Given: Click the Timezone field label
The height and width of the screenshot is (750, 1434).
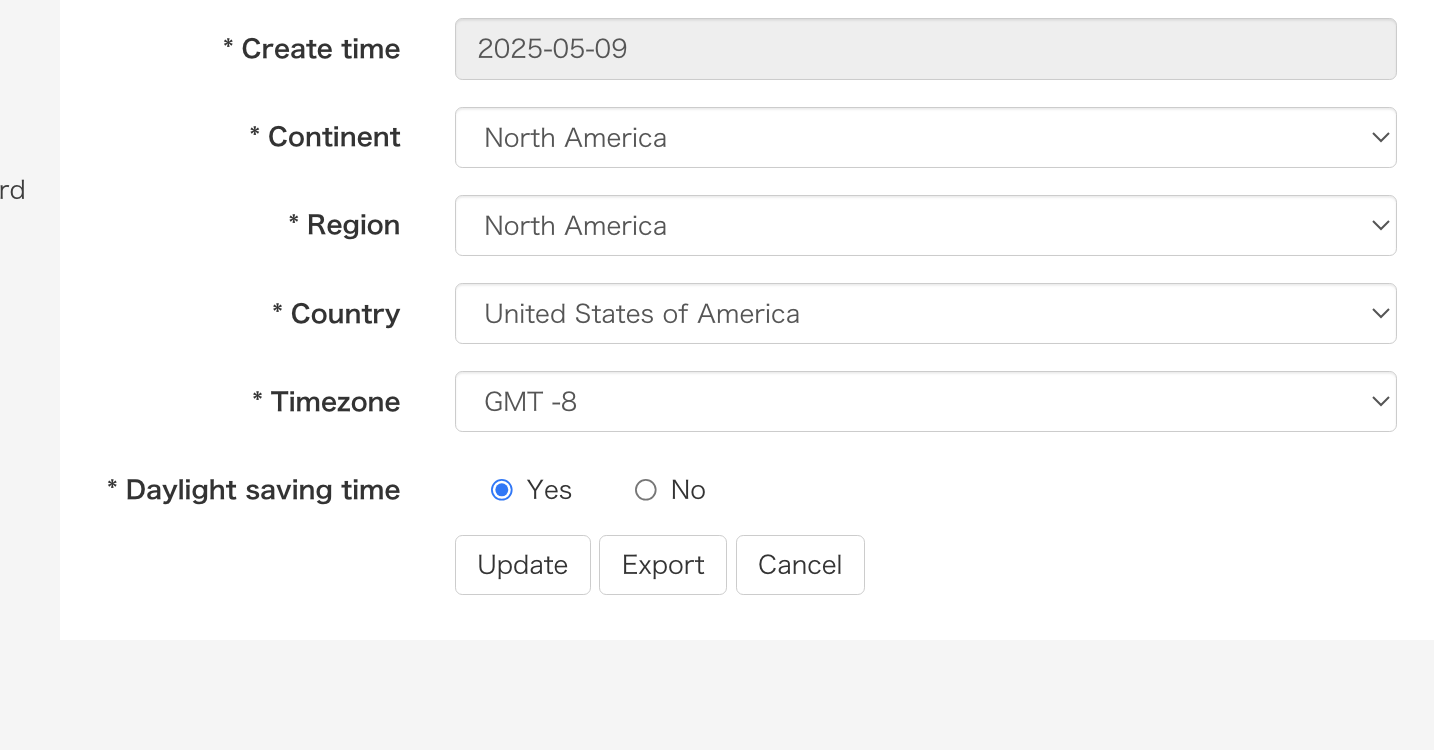Looking at the screenshot, I should click(x=335, y=402).
